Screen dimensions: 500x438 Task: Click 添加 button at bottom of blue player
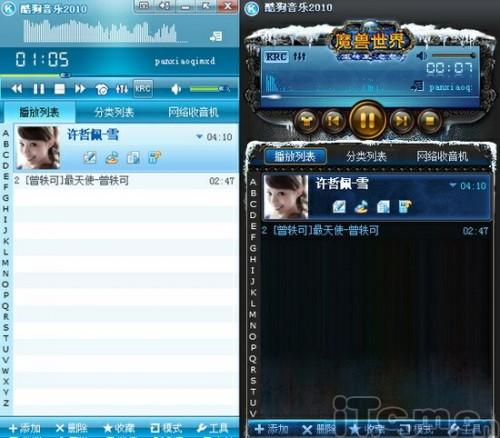tap(25, 428)
